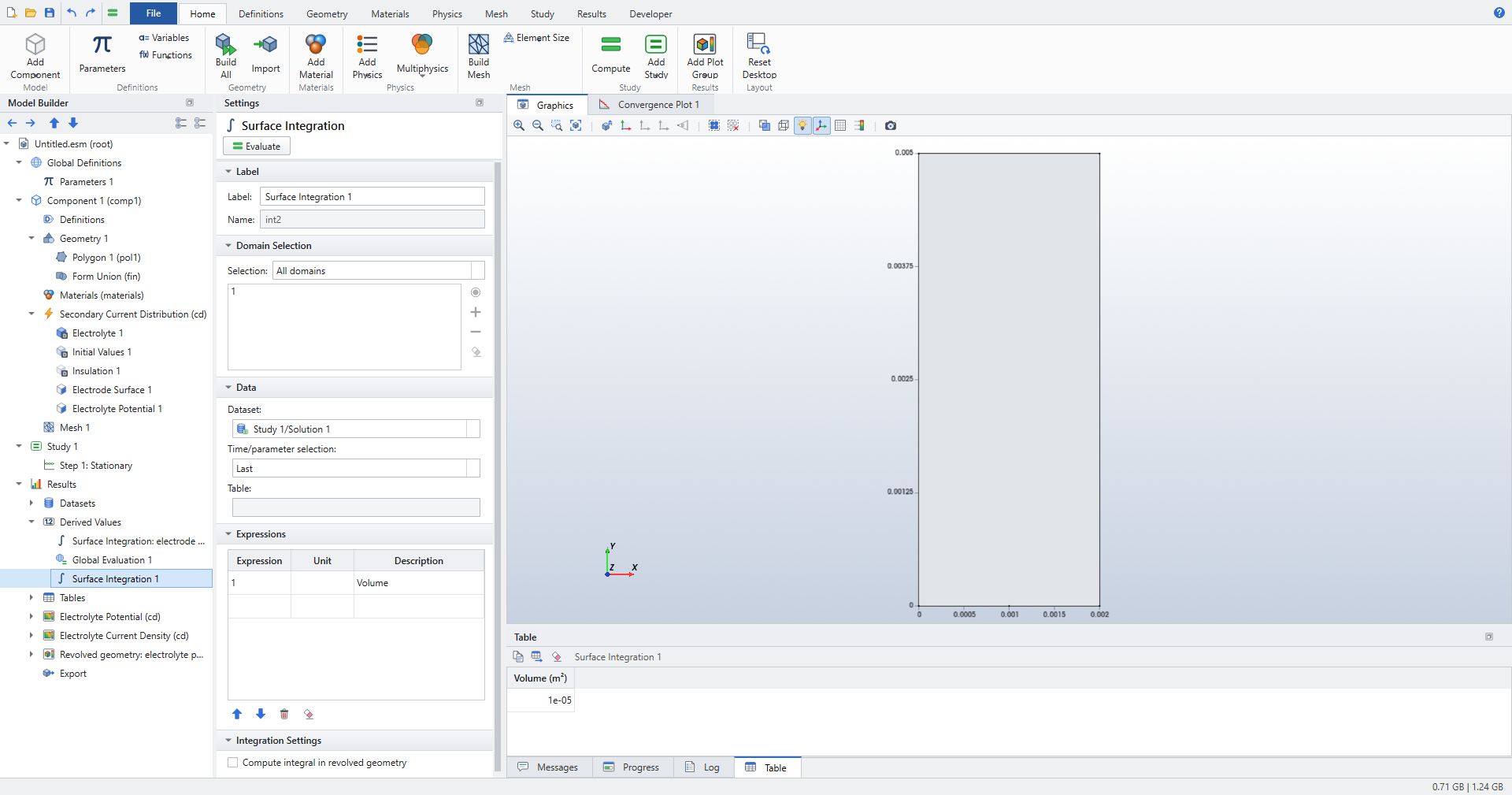Click Add Physics in the ribbon
1512x795 pixels.
(367, 55)
